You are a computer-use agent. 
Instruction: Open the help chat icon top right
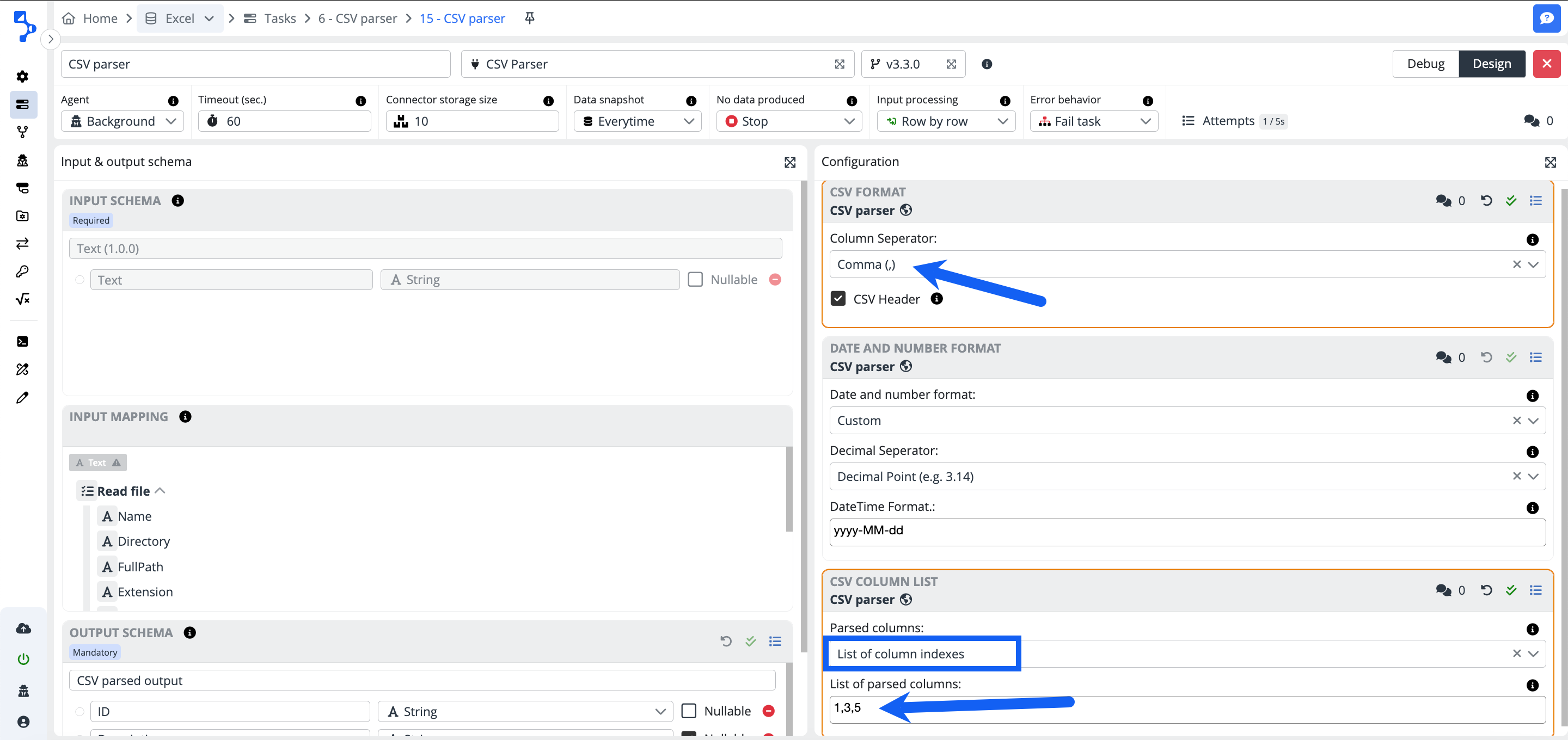(1546, 18)
